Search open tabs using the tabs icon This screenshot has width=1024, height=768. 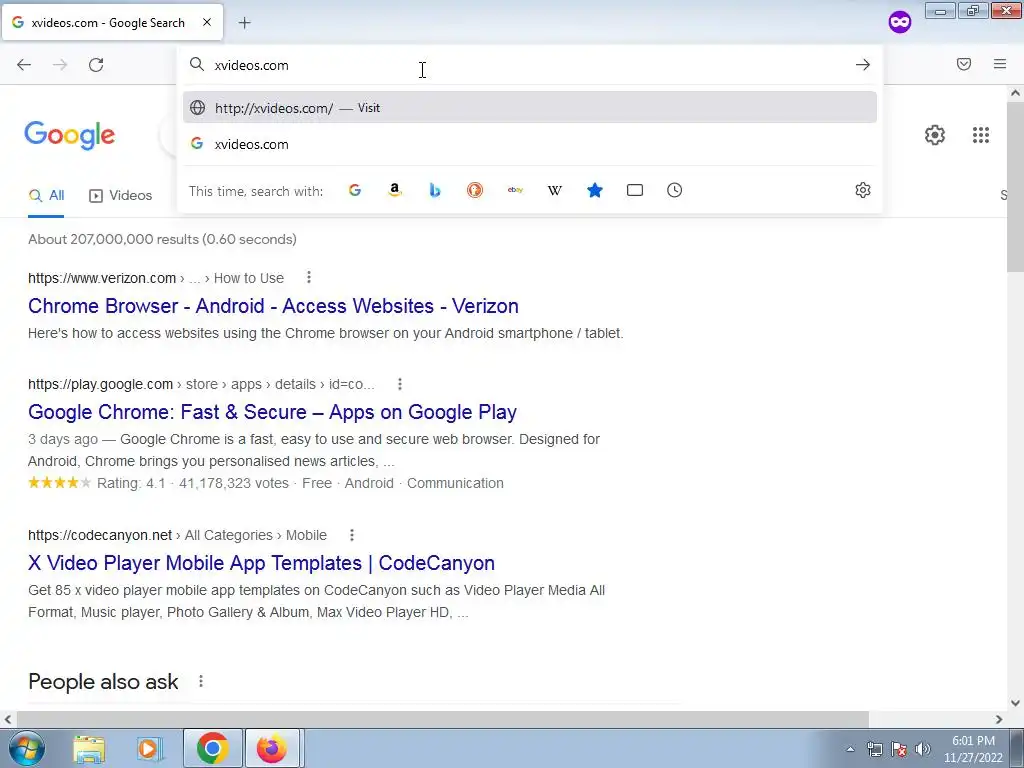[x=635, y=190]
